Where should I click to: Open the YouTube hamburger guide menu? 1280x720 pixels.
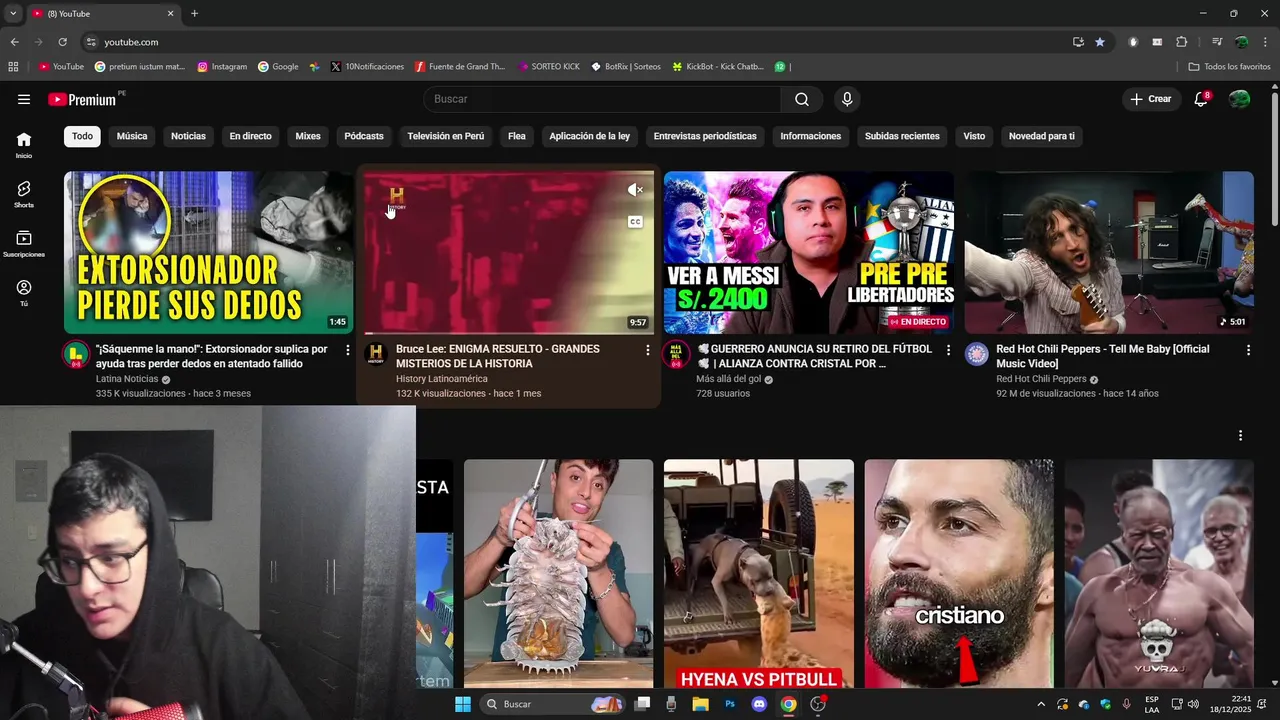tap(24, 99)
